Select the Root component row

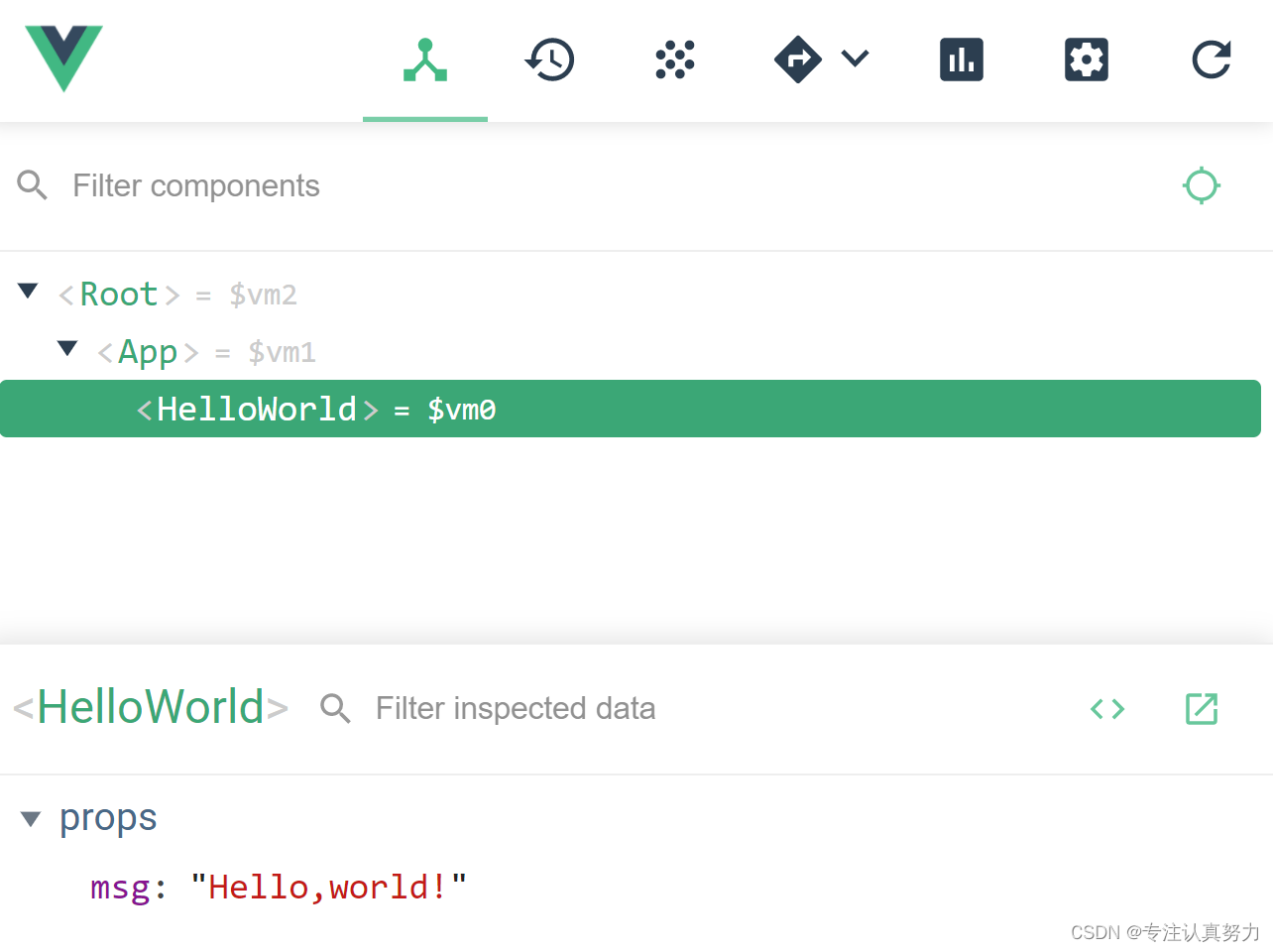click(x=631, y=295)
